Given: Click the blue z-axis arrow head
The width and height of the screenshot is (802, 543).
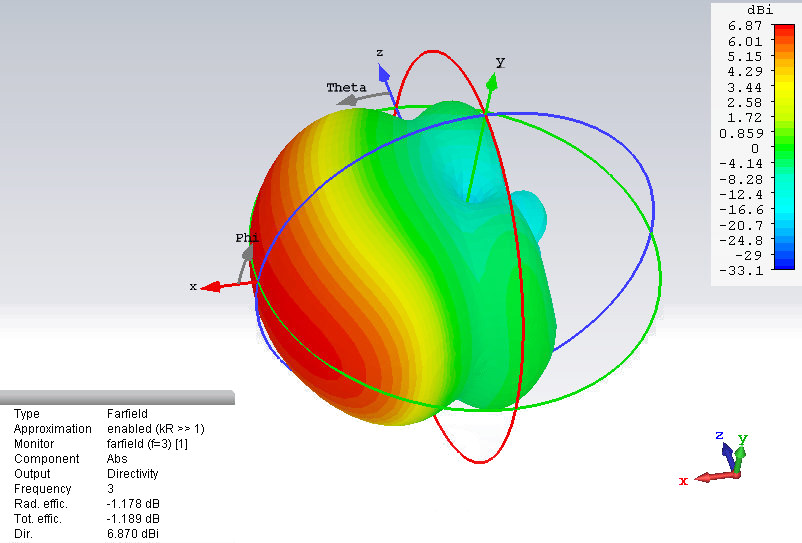Looking at the screenshot, I should coord(382,70).
